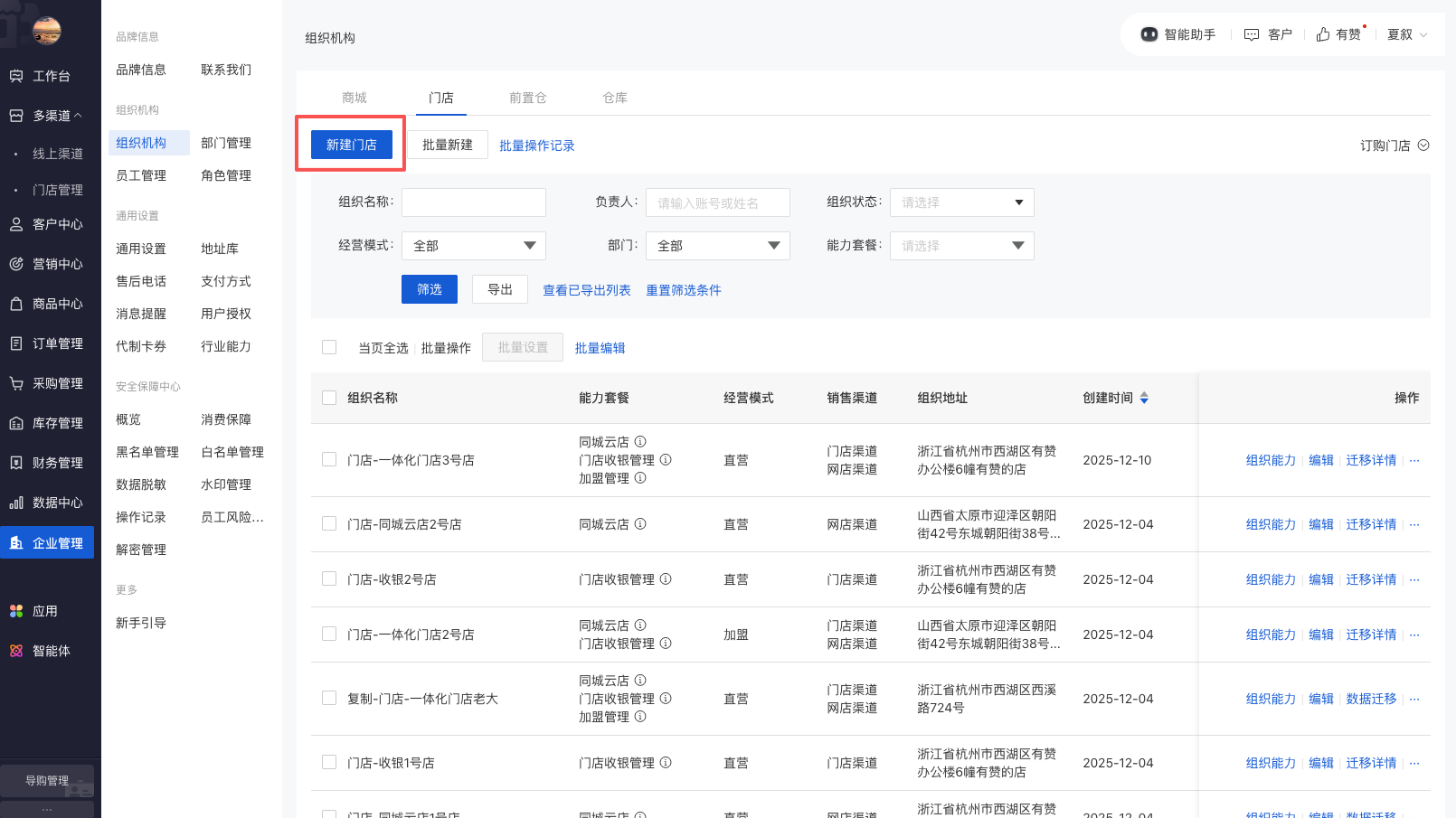
Task: Expand the 订购门店 chevron
Action: pos(1423,146)
